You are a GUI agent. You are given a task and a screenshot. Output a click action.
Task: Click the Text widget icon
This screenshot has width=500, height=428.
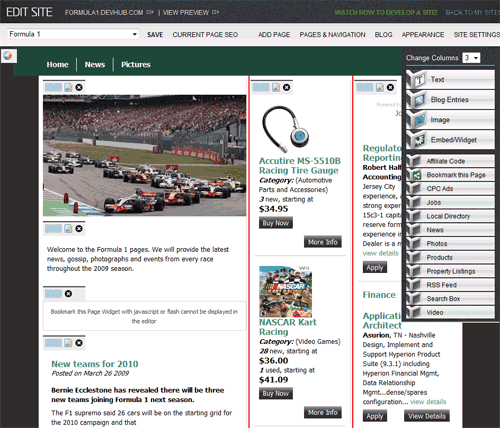[x=417, y=79]
